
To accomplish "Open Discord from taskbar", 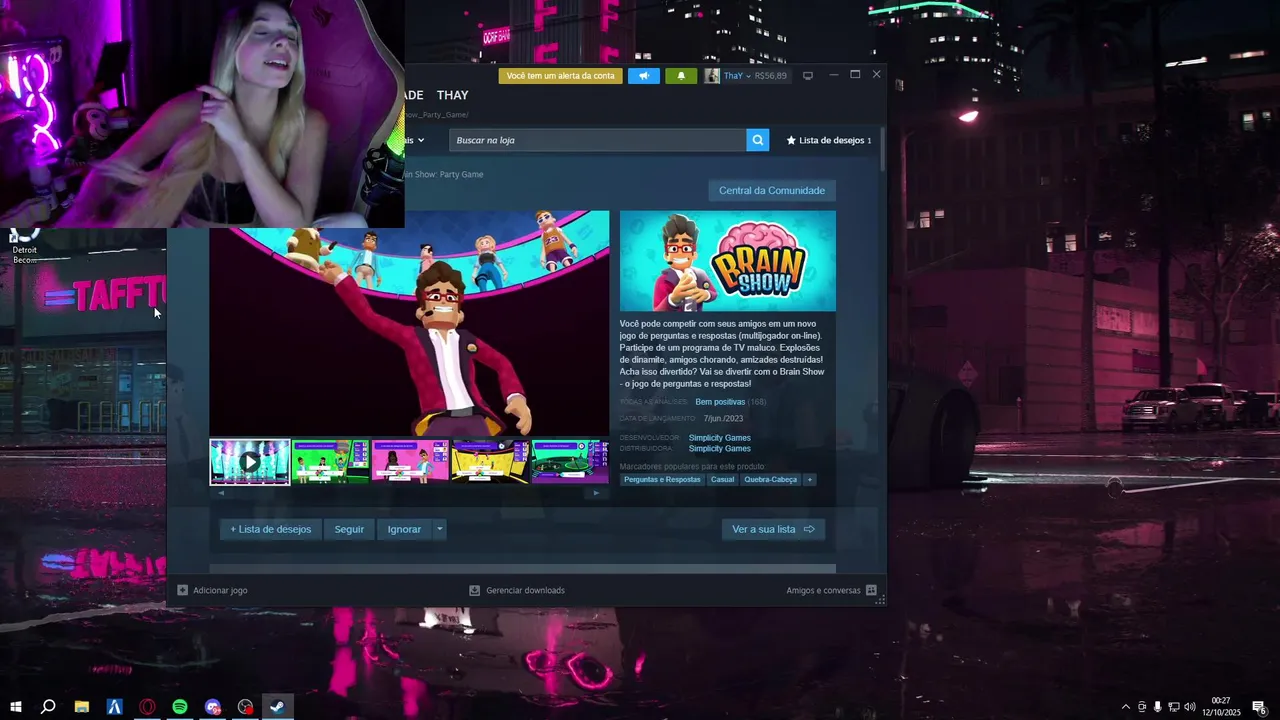I will pos(213,707).
